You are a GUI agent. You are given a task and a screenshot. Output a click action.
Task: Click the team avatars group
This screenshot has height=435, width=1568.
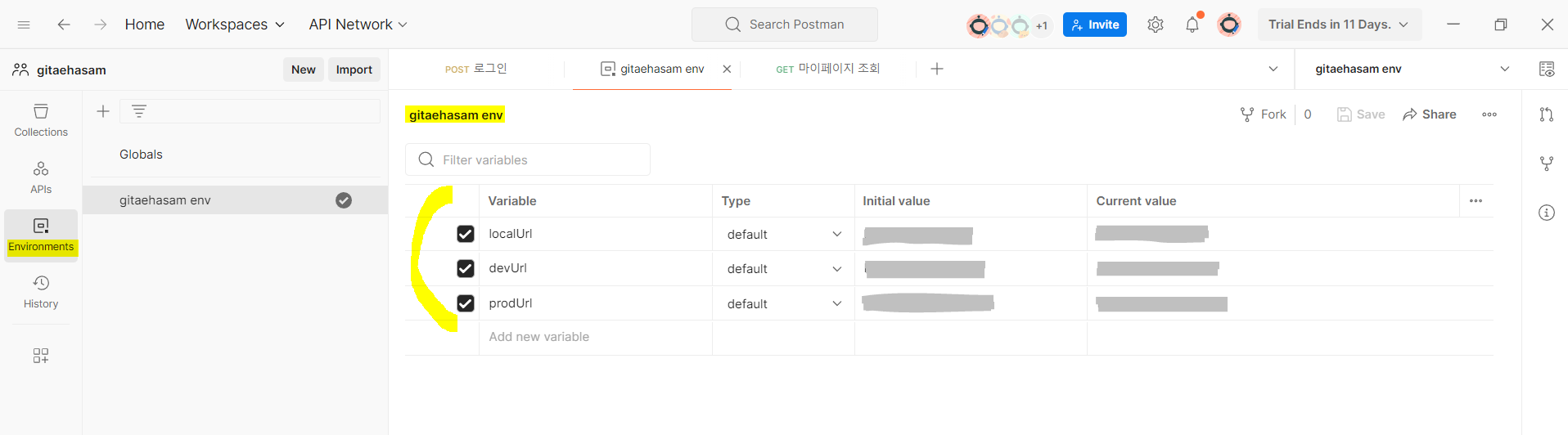point(1007,25)
